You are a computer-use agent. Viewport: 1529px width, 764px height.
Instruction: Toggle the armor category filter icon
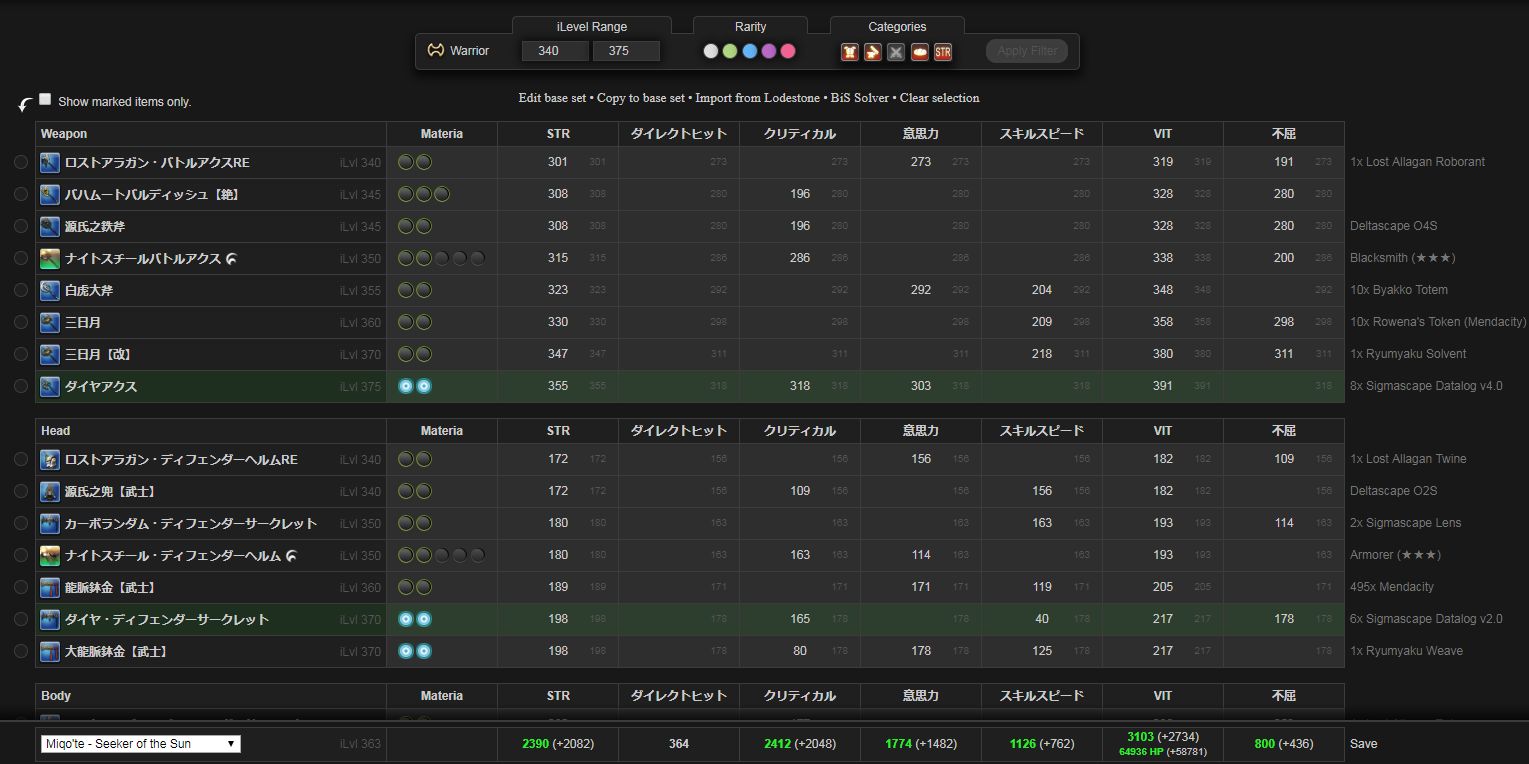tap(850, 51)
